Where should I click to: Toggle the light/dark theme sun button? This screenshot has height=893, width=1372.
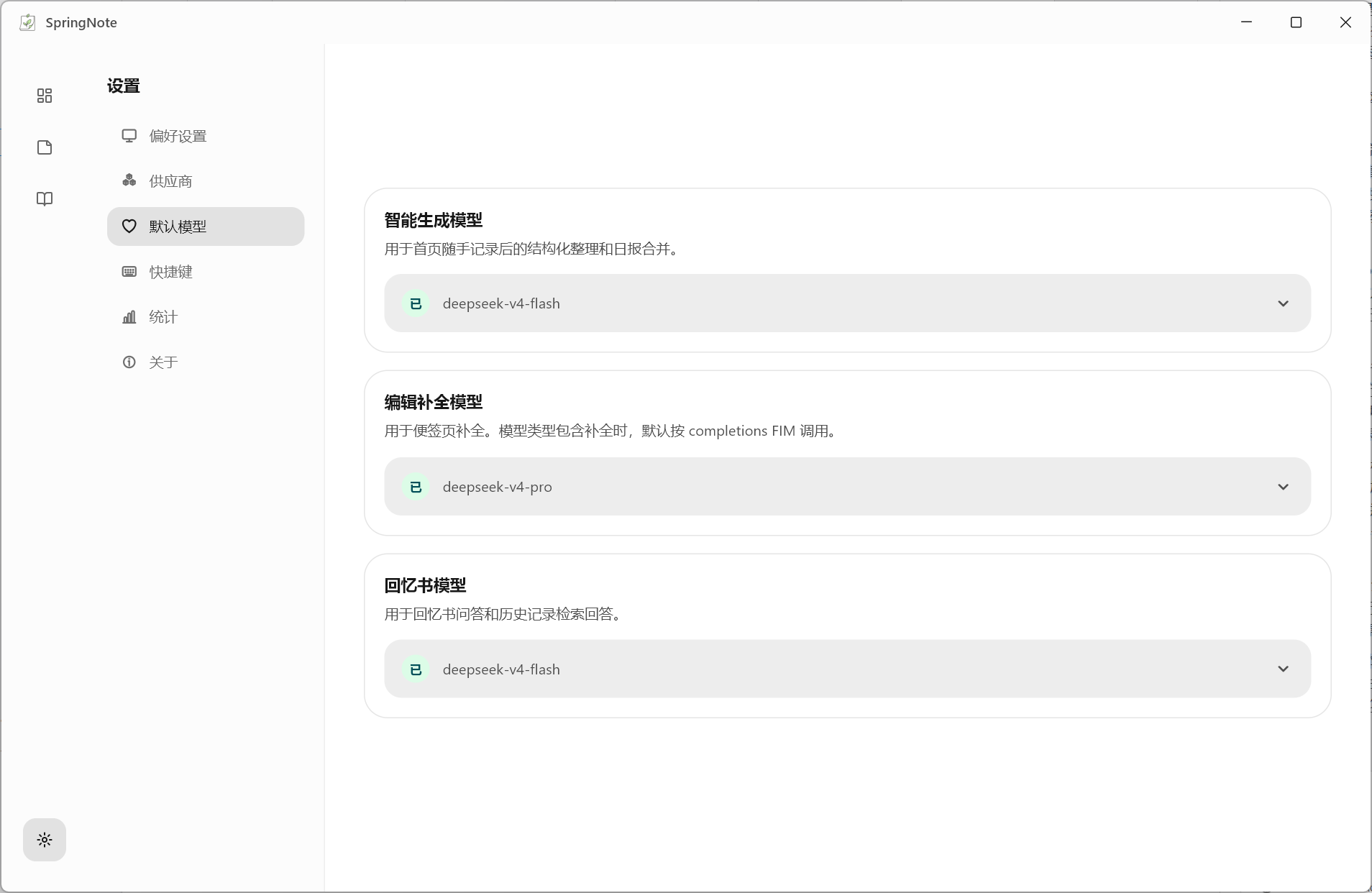tap(45, 840)
